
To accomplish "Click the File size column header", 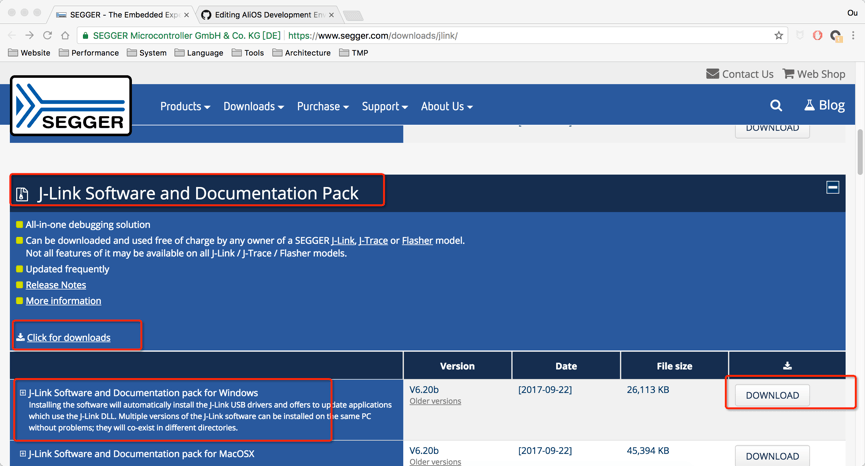I will (x=674, y=366).
